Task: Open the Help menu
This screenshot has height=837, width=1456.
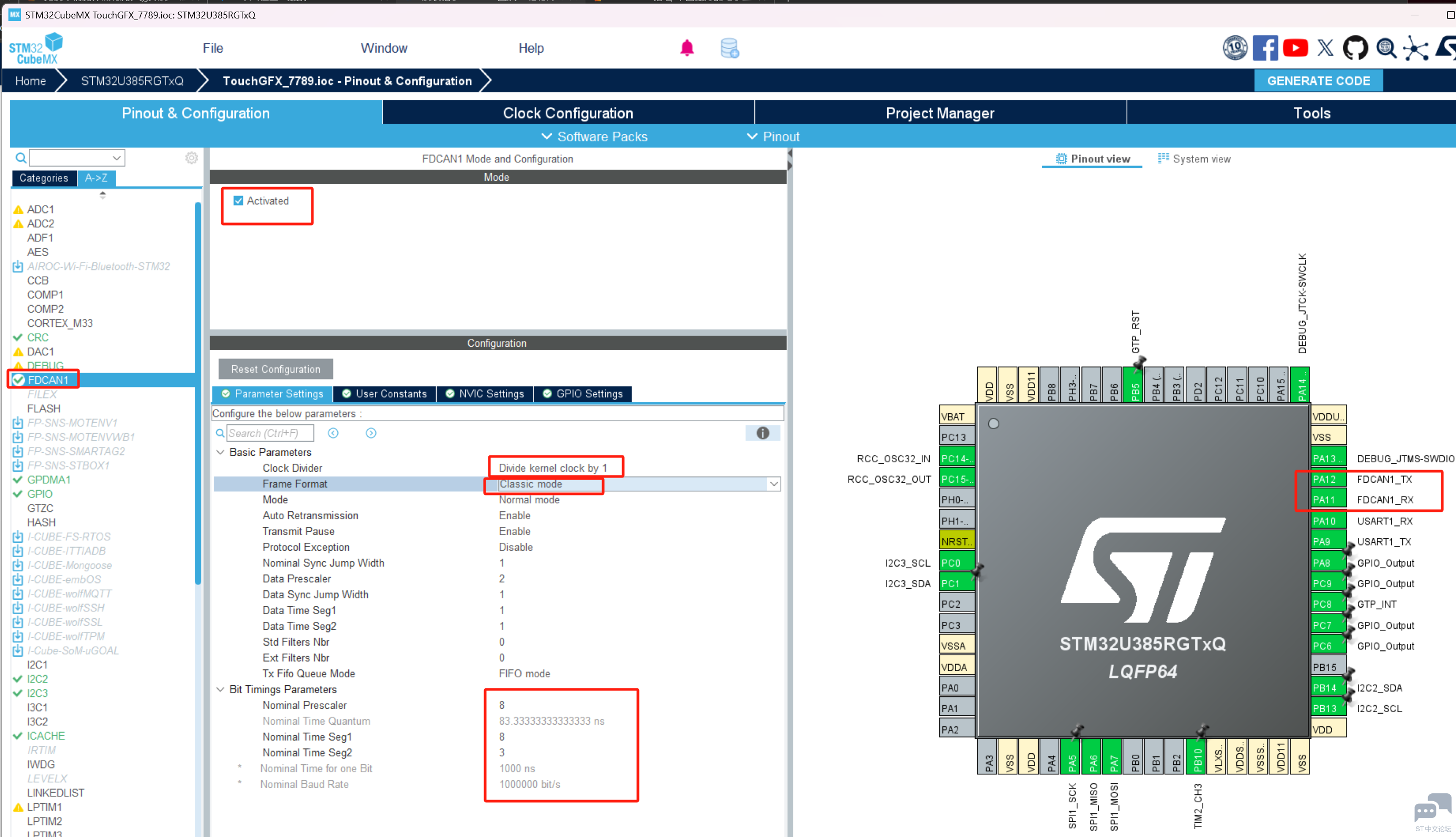Action: tap(530, 48)
